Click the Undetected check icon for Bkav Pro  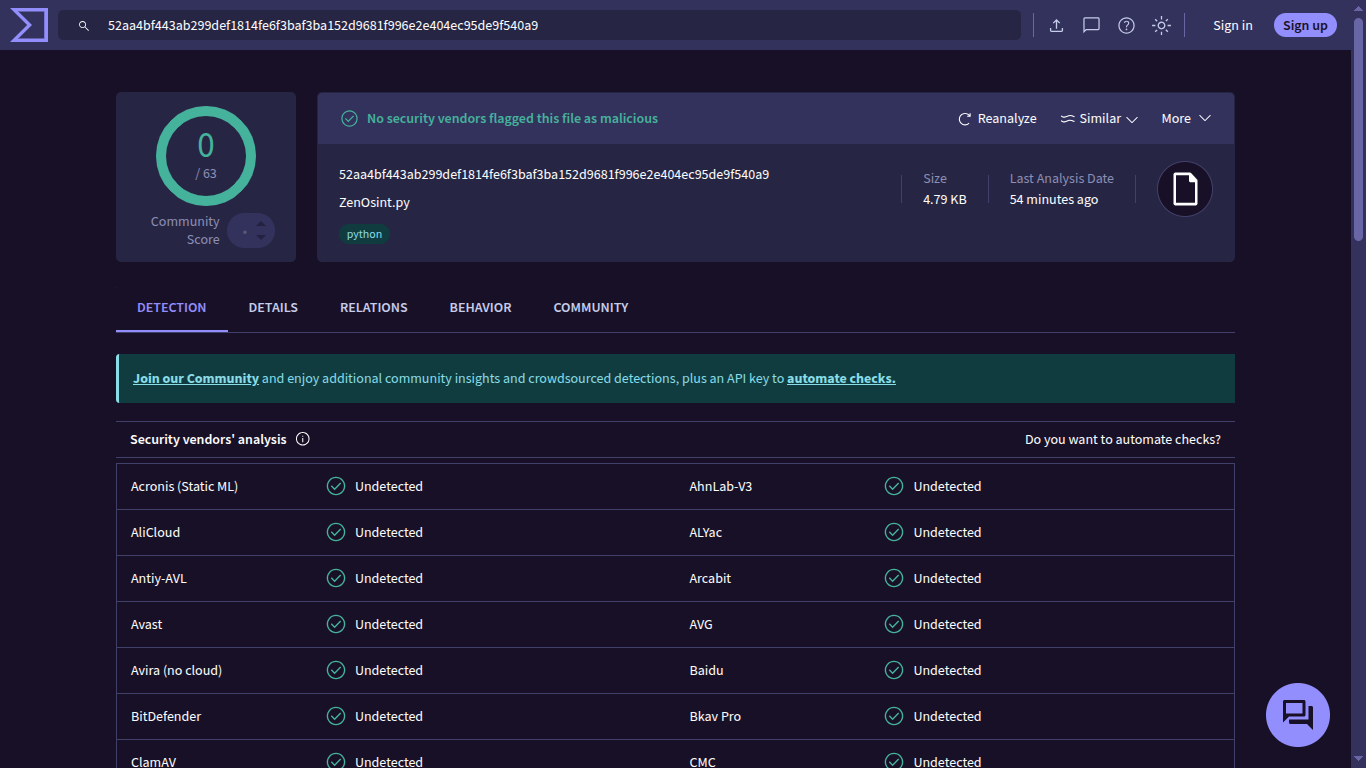click(x=894, y=716)
